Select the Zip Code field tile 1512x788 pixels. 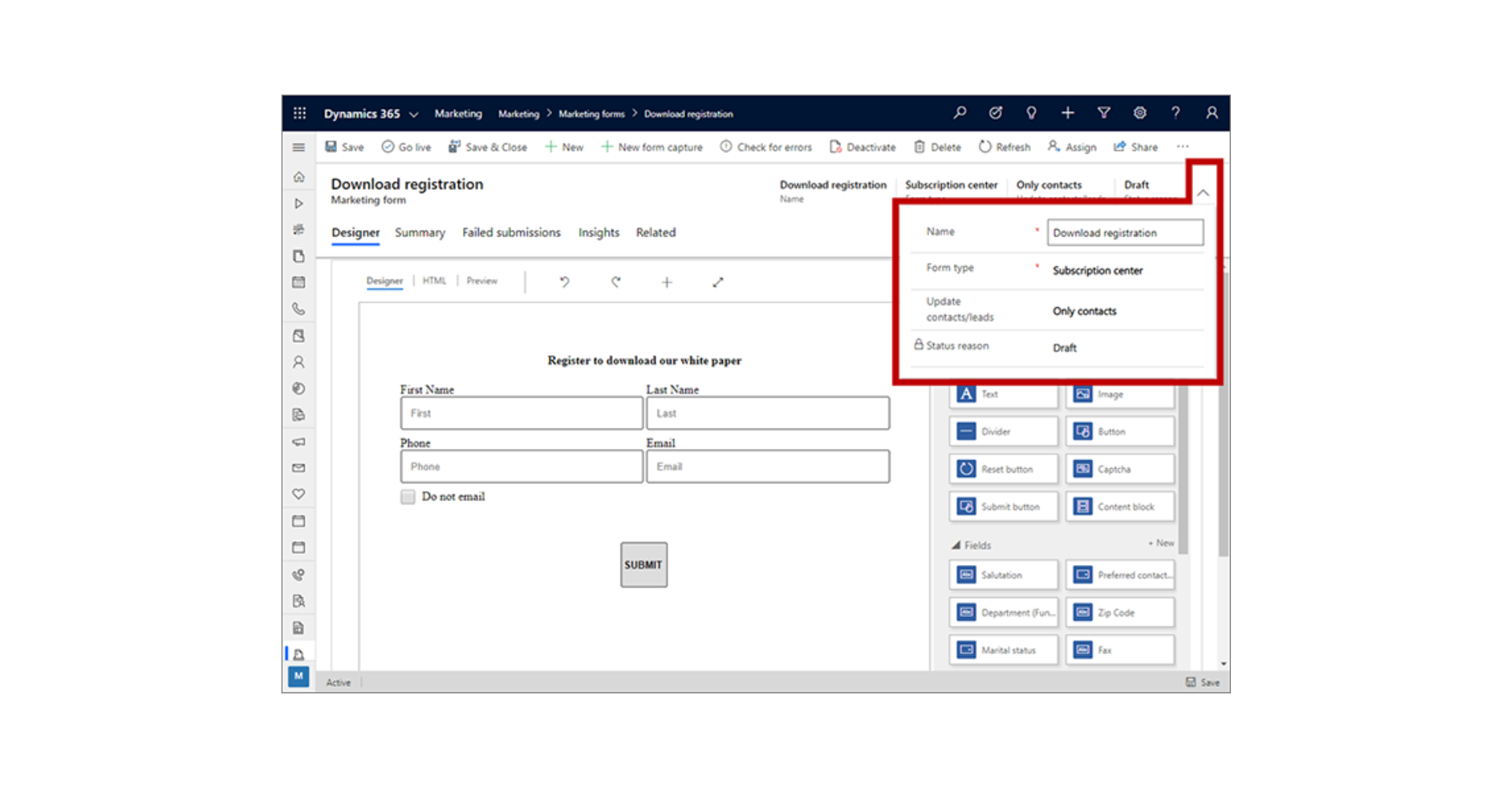click(1119, 612)
